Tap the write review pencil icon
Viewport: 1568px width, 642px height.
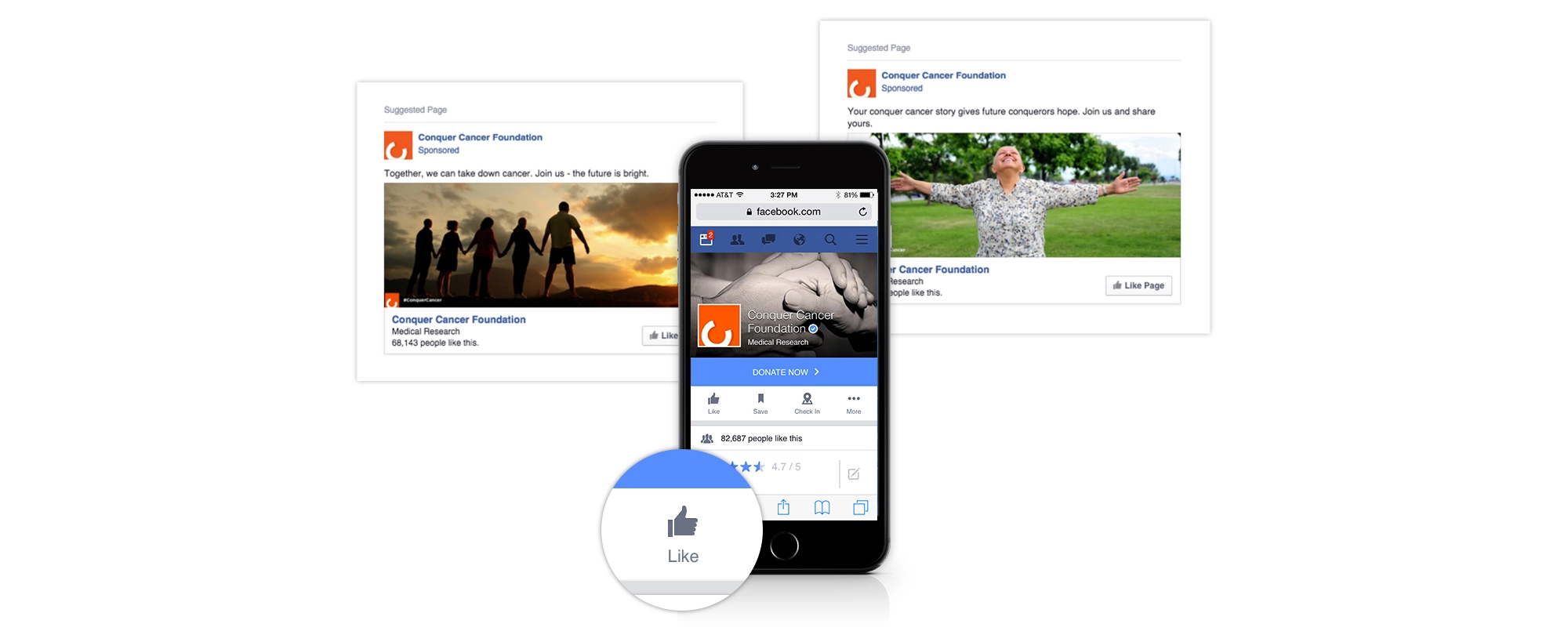pos(854,474)
